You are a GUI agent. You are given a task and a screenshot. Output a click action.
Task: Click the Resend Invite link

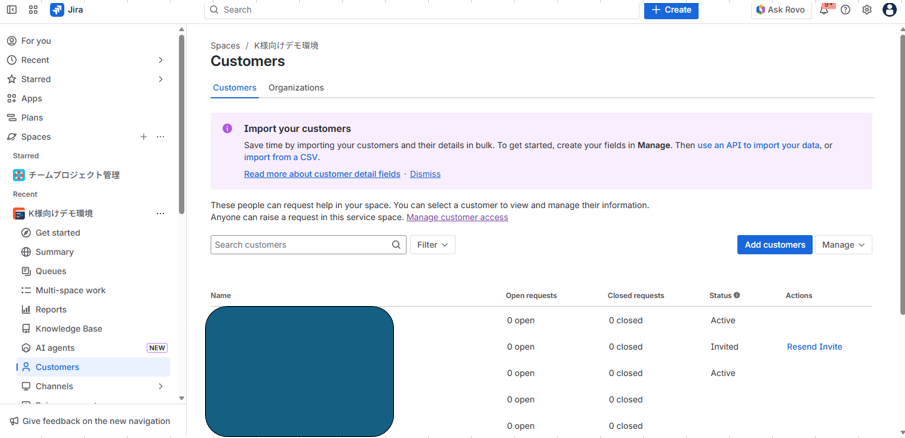814,347
